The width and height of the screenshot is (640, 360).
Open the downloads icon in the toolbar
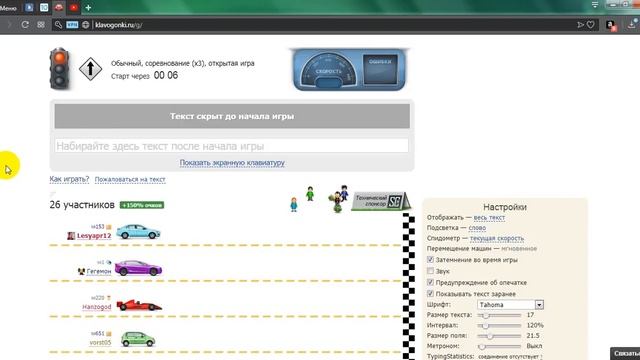click(x=632, y=24)
